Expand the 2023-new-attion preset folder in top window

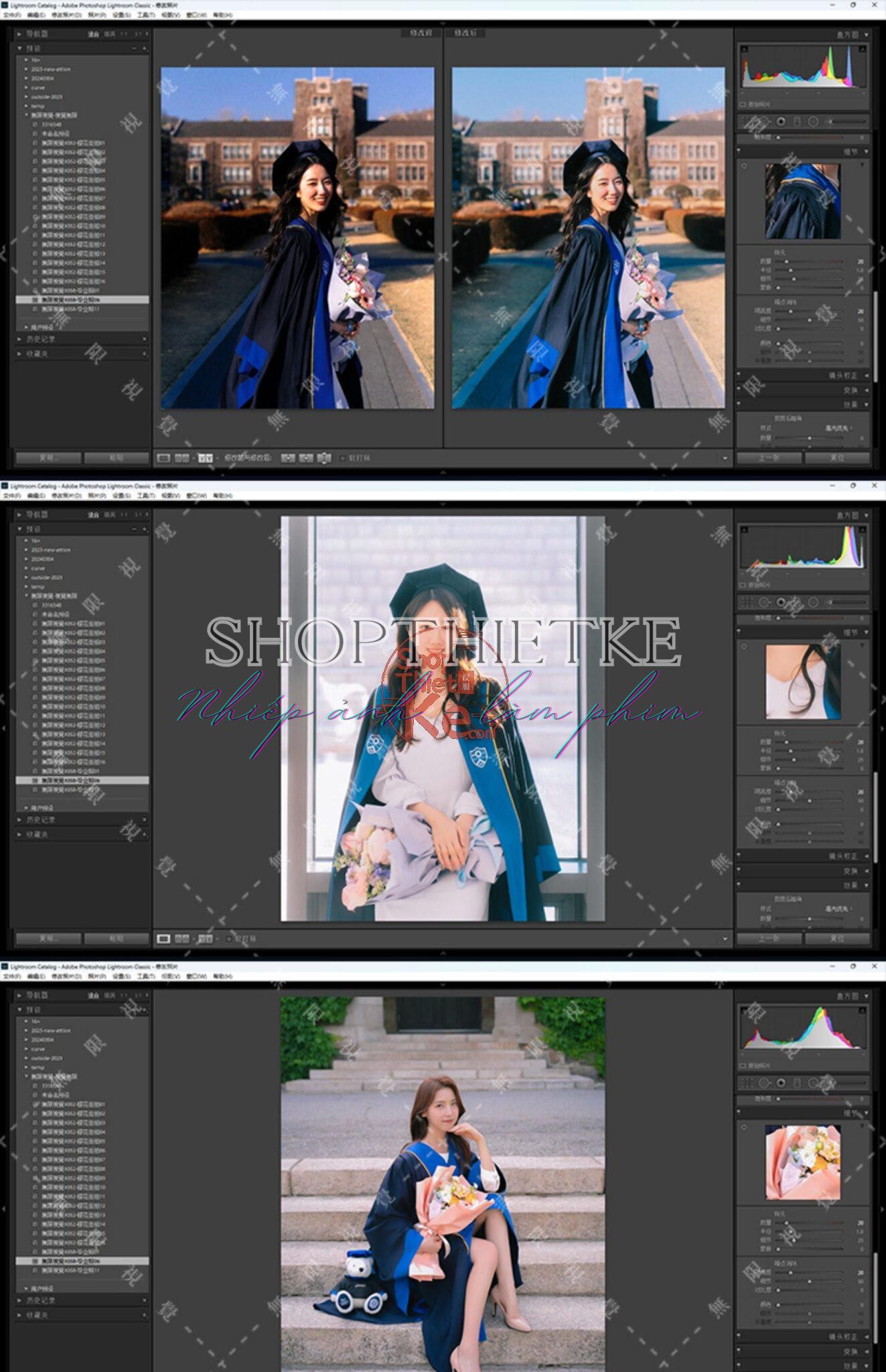click(x=26, y=69)
